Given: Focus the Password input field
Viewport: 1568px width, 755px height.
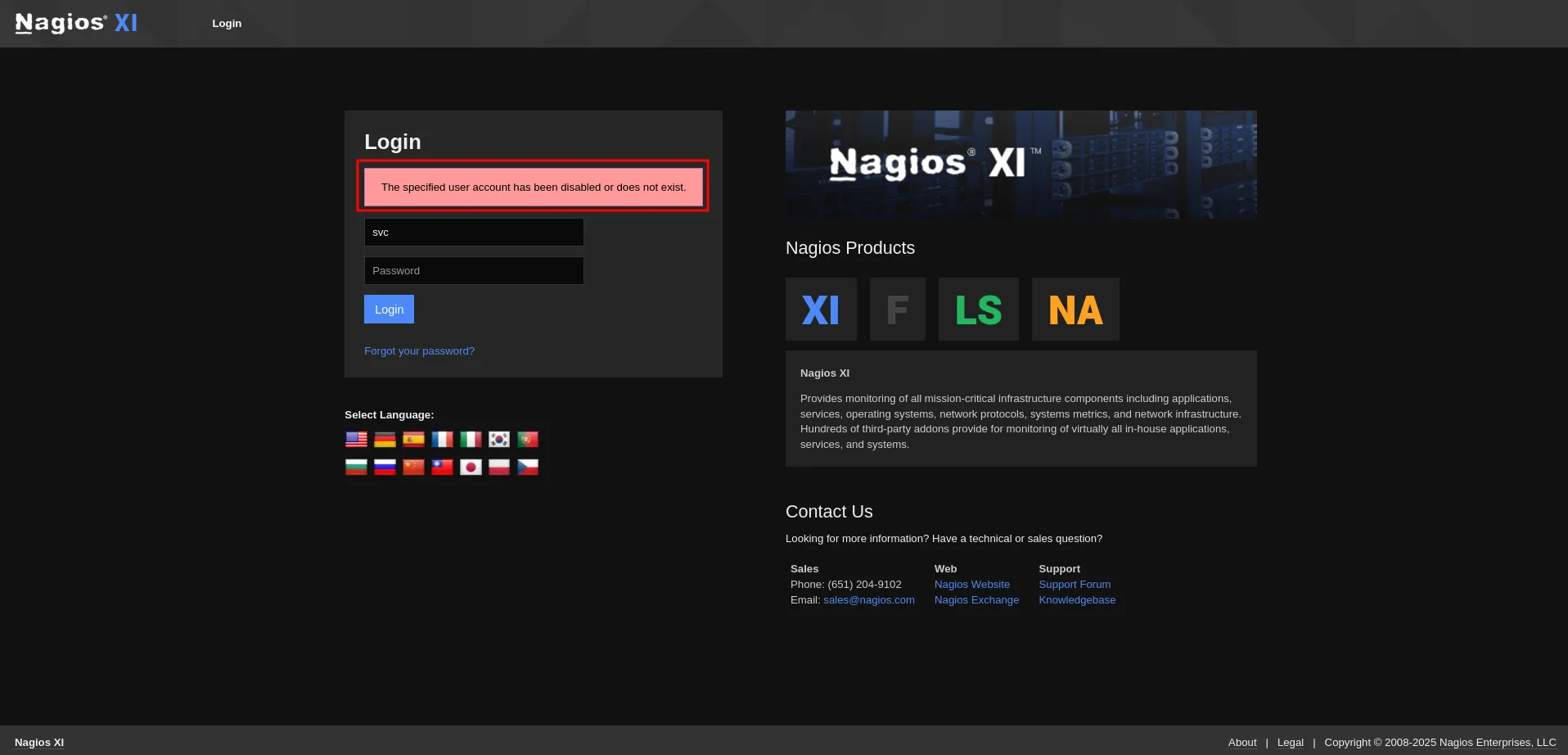Looking at the screenshot, I should pyautogui.click(x=474, y=271).
